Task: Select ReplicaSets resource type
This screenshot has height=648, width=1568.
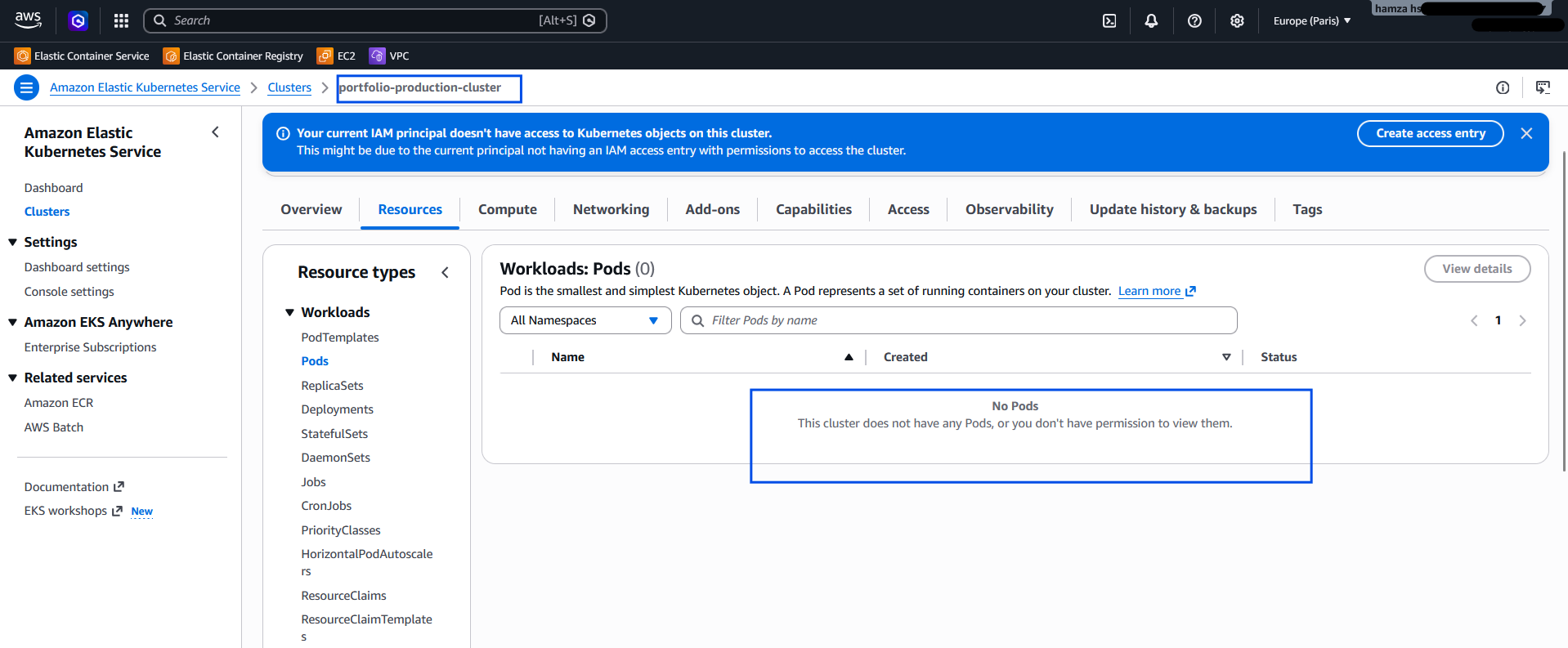Action: coord(332,386)
